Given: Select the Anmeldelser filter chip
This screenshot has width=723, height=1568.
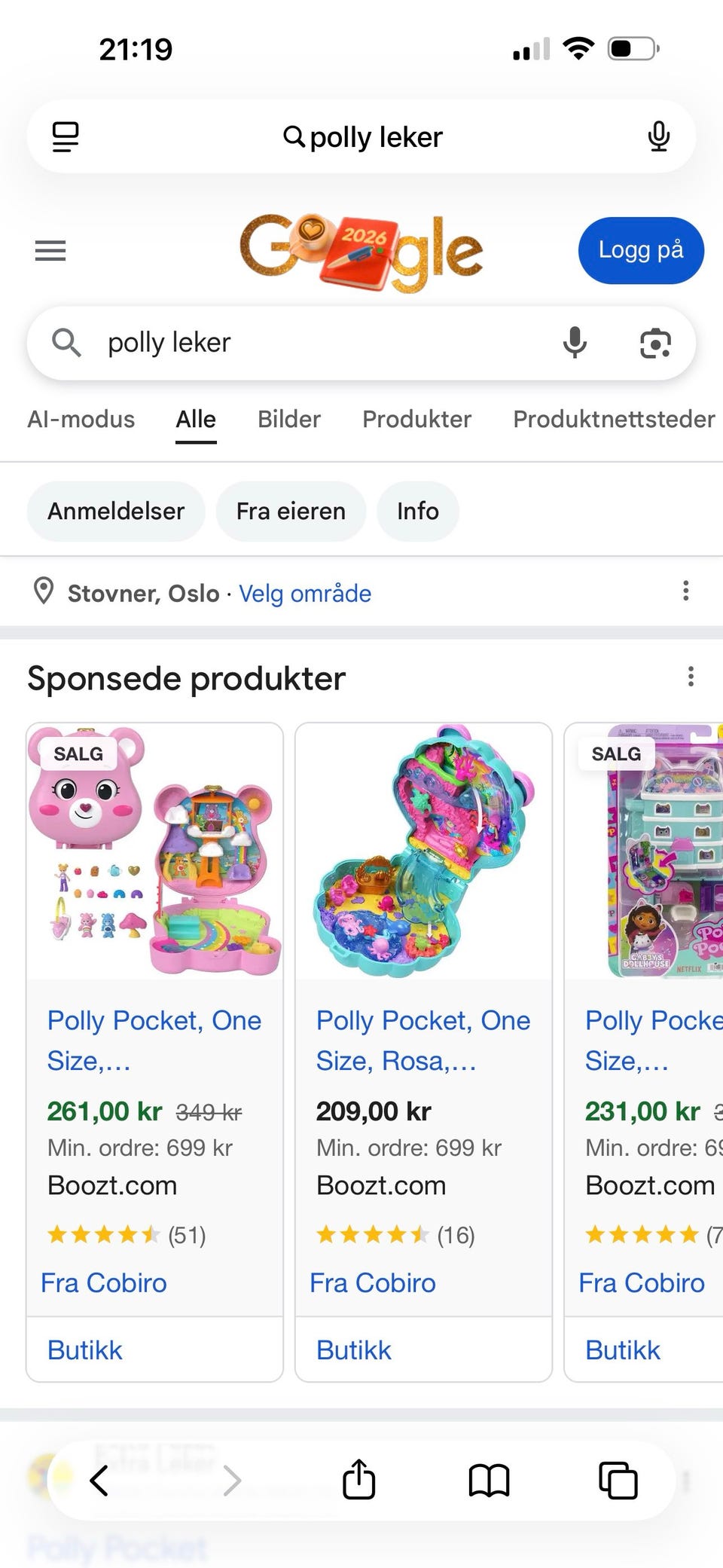Looking at the screenshot, I should click(116, 511).
